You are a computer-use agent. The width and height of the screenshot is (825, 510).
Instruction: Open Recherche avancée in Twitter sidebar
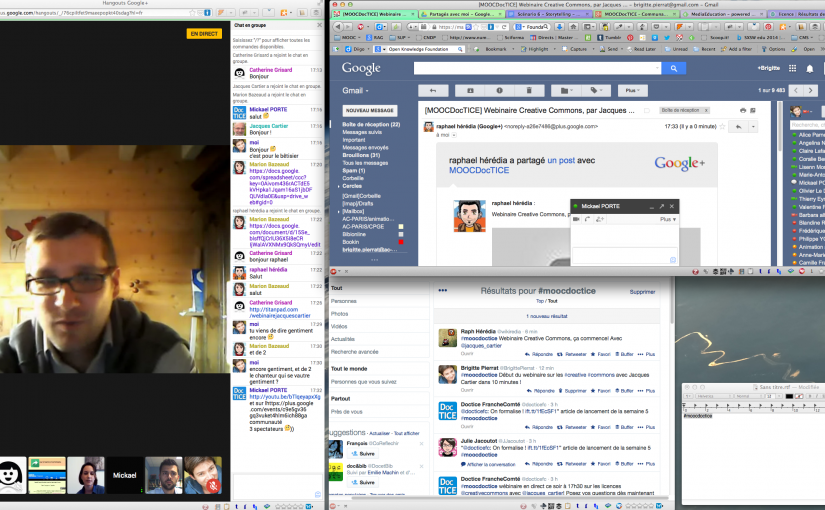click(x=355, y=352)
